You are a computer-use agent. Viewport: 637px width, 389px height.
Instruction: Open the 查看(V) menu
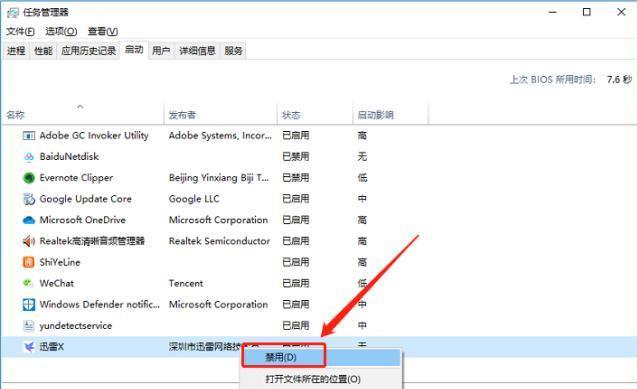pos(103,31)
